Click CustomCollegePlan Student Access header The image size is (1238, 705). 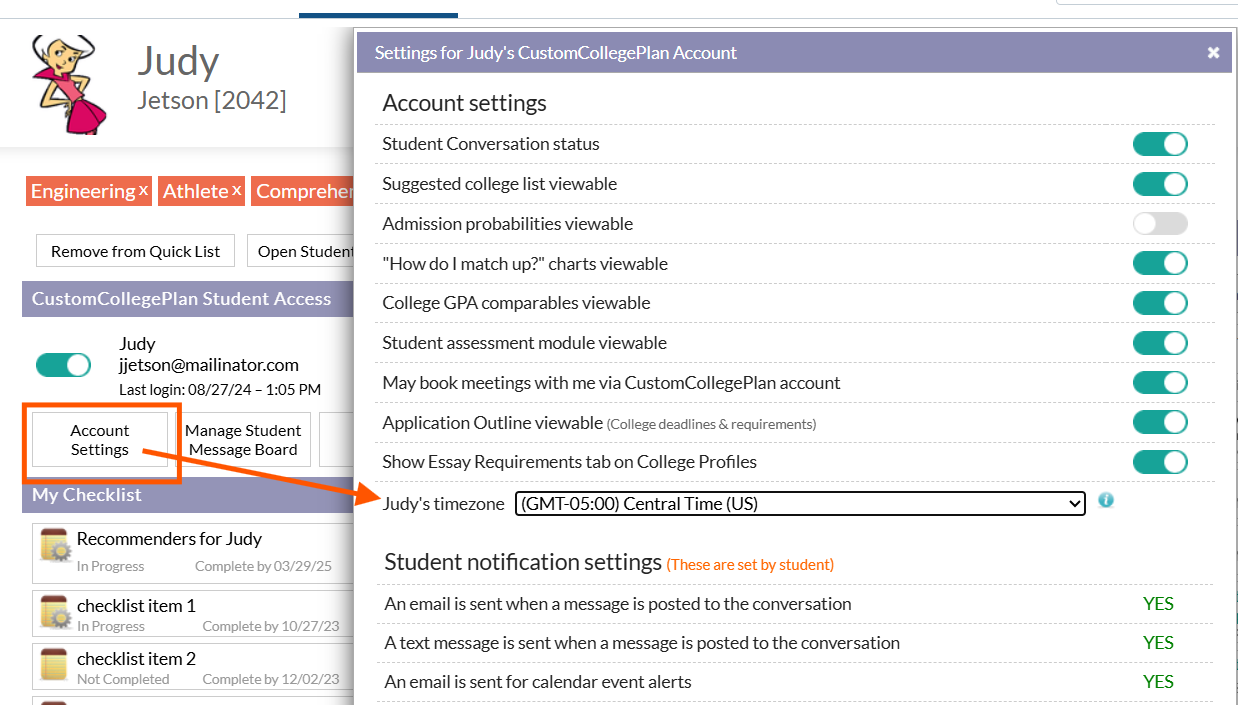click(188, 299)
